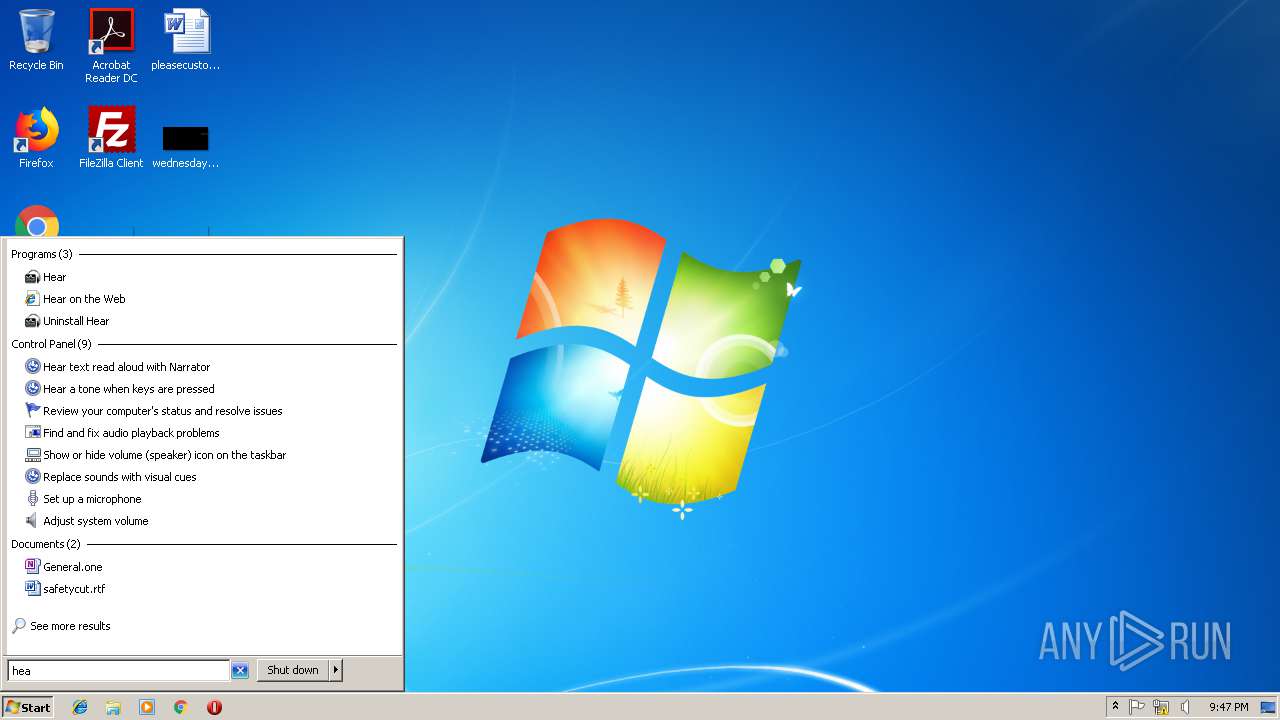The image size is (1280, 720).
Task: Click the General.one OneNote file icon
Action: [x=32, y=567]
